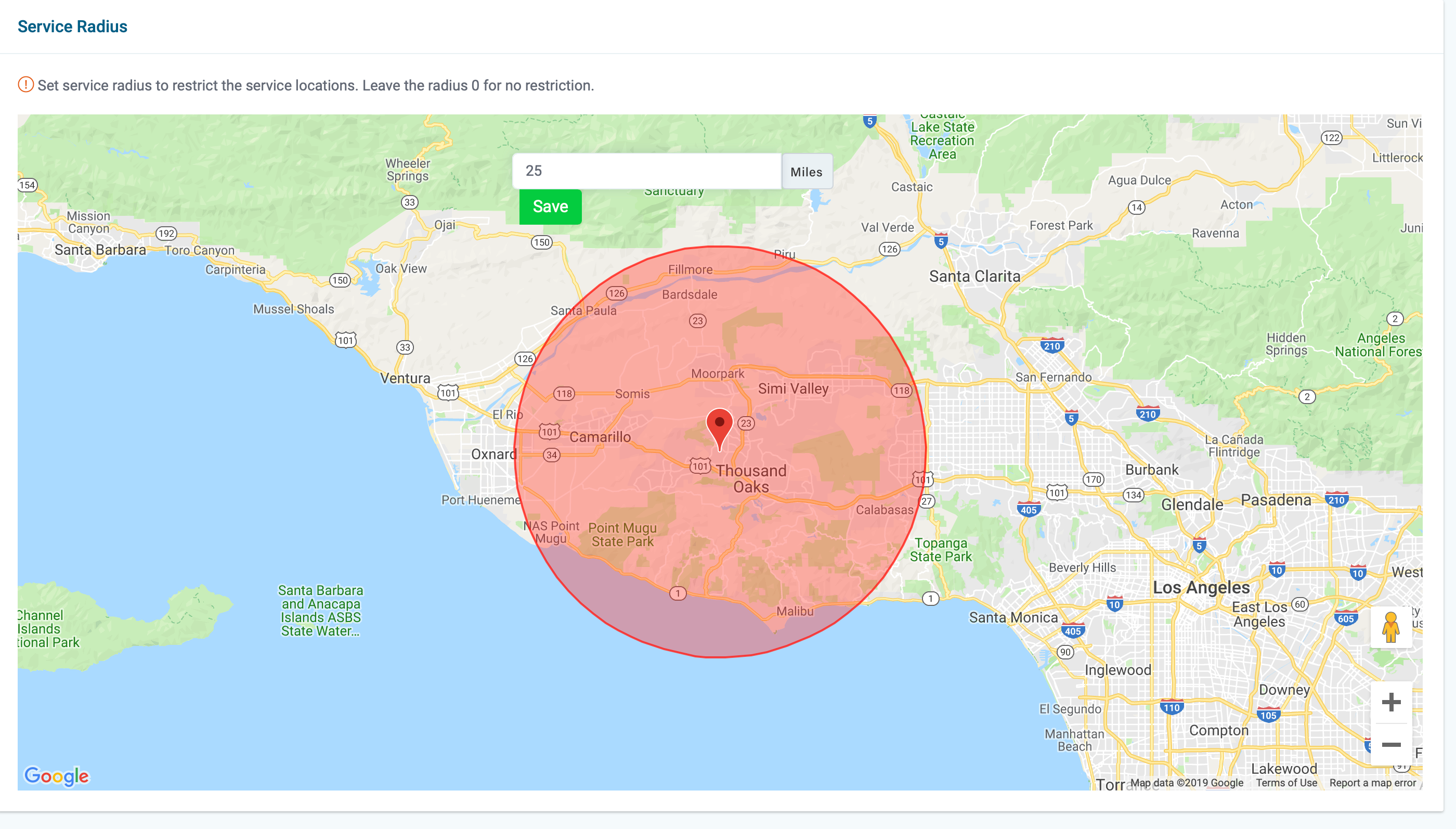Image resolution: width=1456 pixels, height=829 pixels.
Task: Click the Malibu label
Action: pyautogui.click(x=795, y=611)
